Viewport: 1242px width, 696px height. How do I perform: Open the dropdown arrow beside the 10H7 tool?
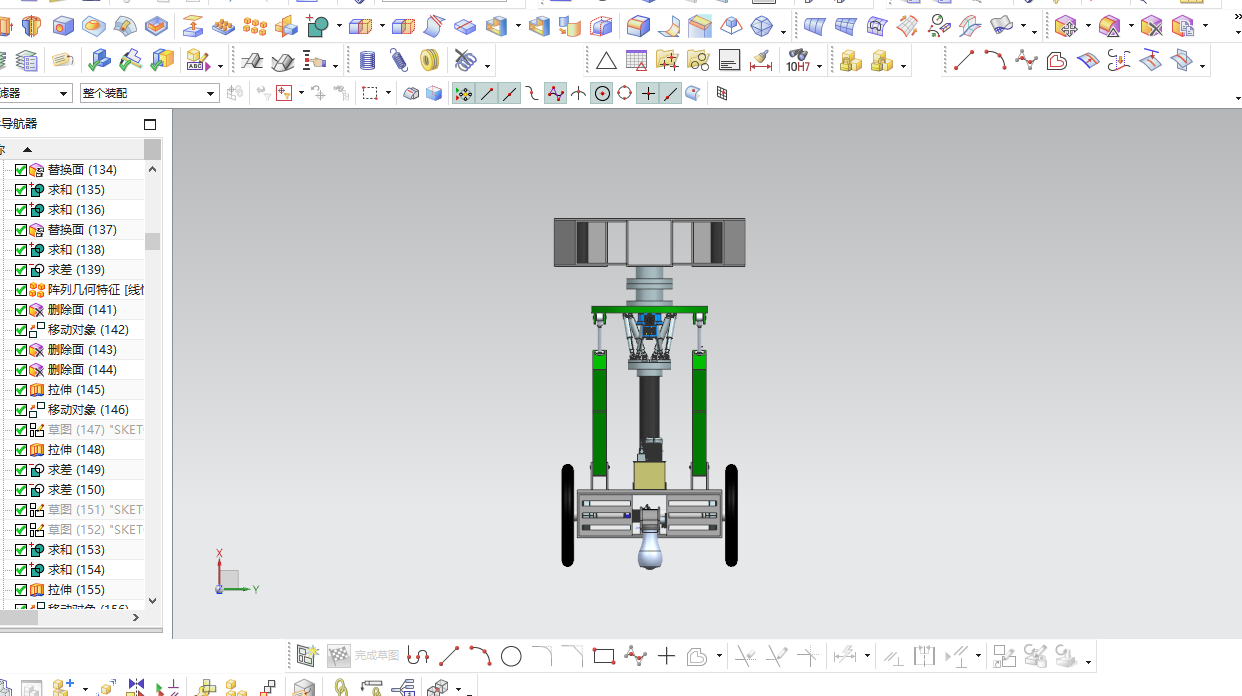click(x=820, y=67)
